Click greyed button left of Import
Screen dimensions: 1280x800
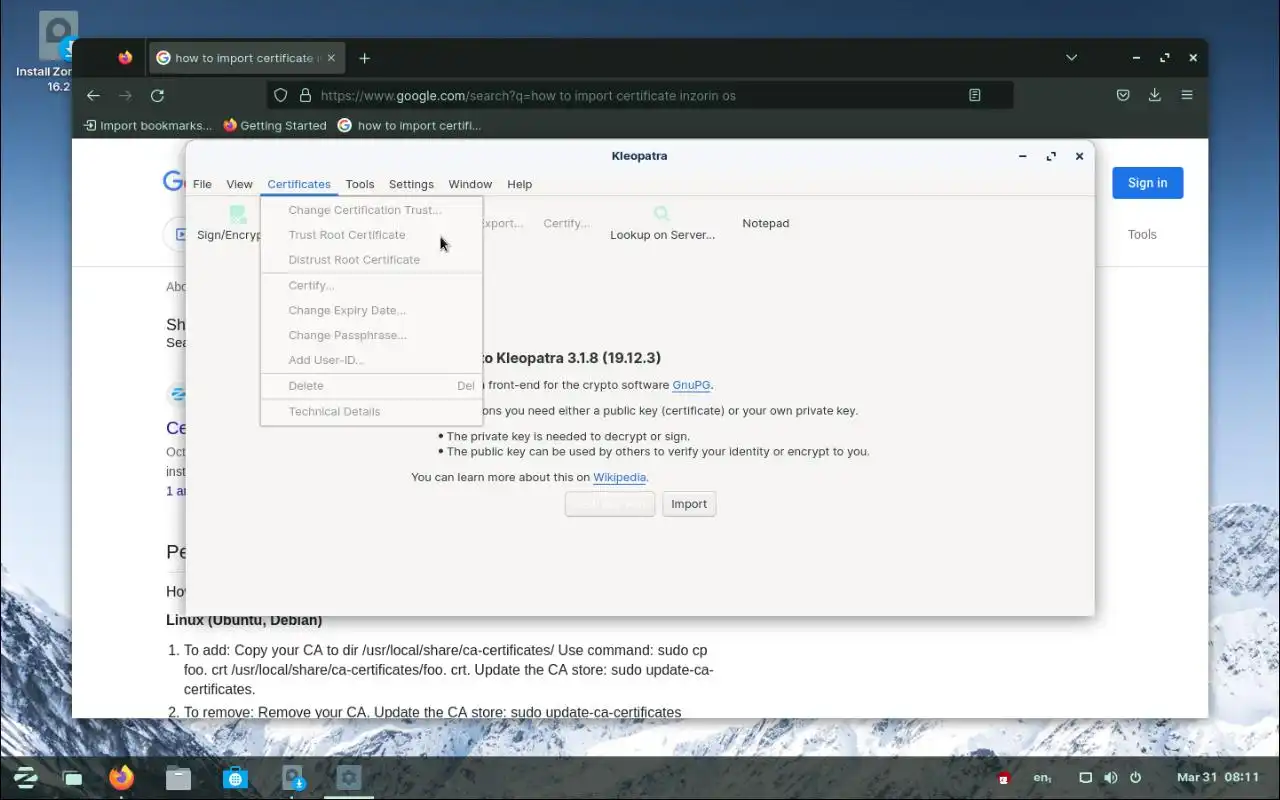(x=610, y=504)
